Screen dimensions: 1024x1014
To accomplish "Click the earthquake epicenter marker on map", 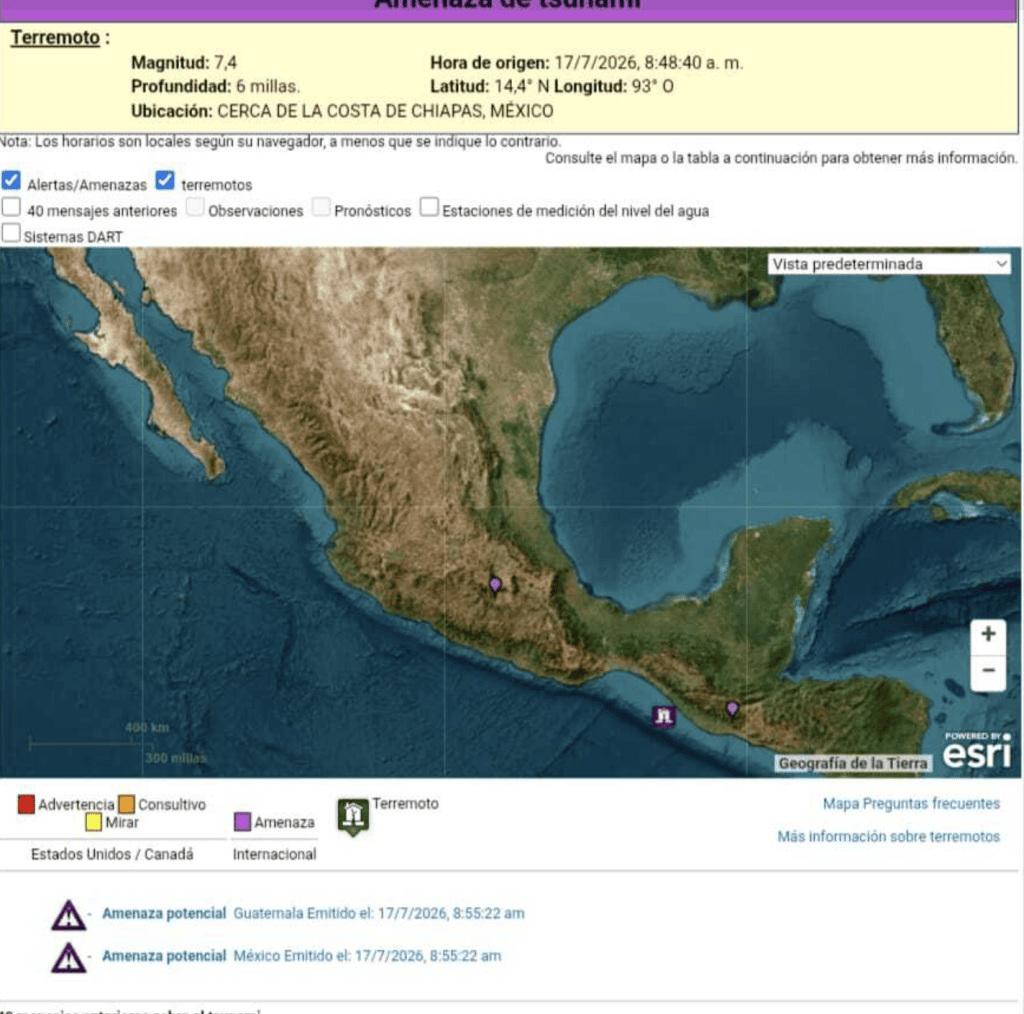I will click(x=664, y=716).
